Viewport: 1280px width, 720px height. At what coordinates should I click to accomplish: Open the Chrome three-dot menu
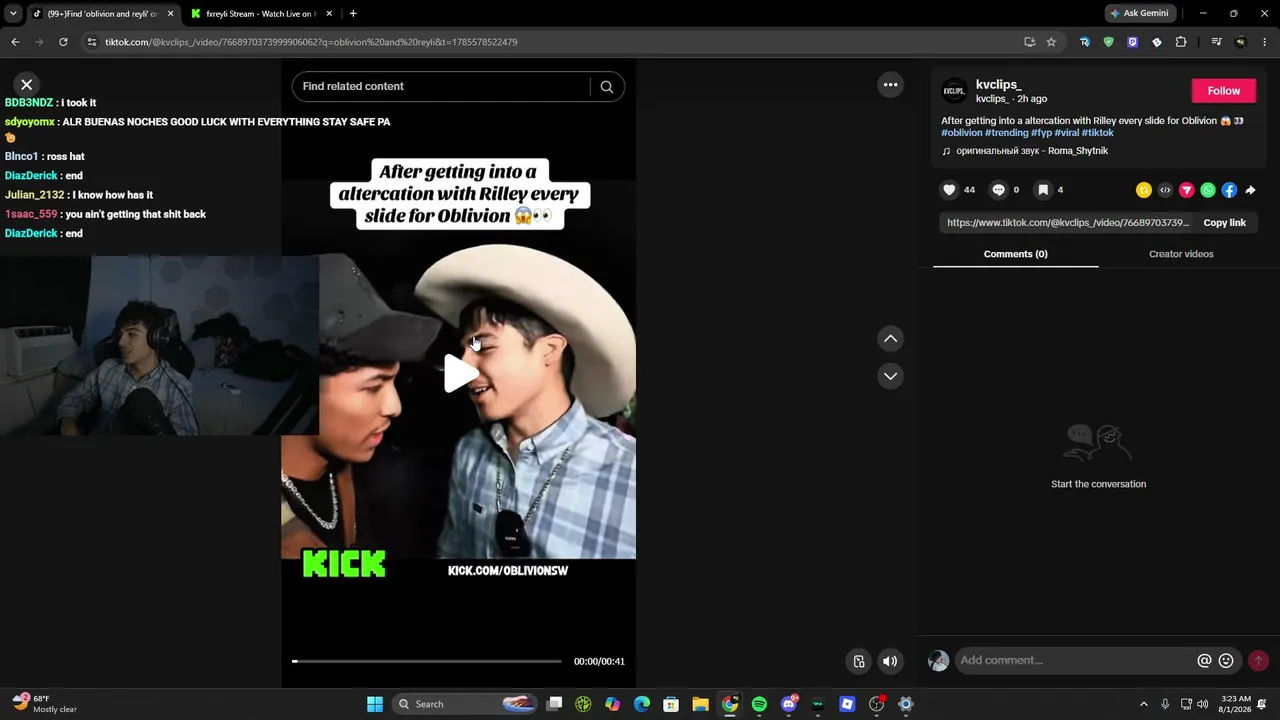tap(1265, 42)
